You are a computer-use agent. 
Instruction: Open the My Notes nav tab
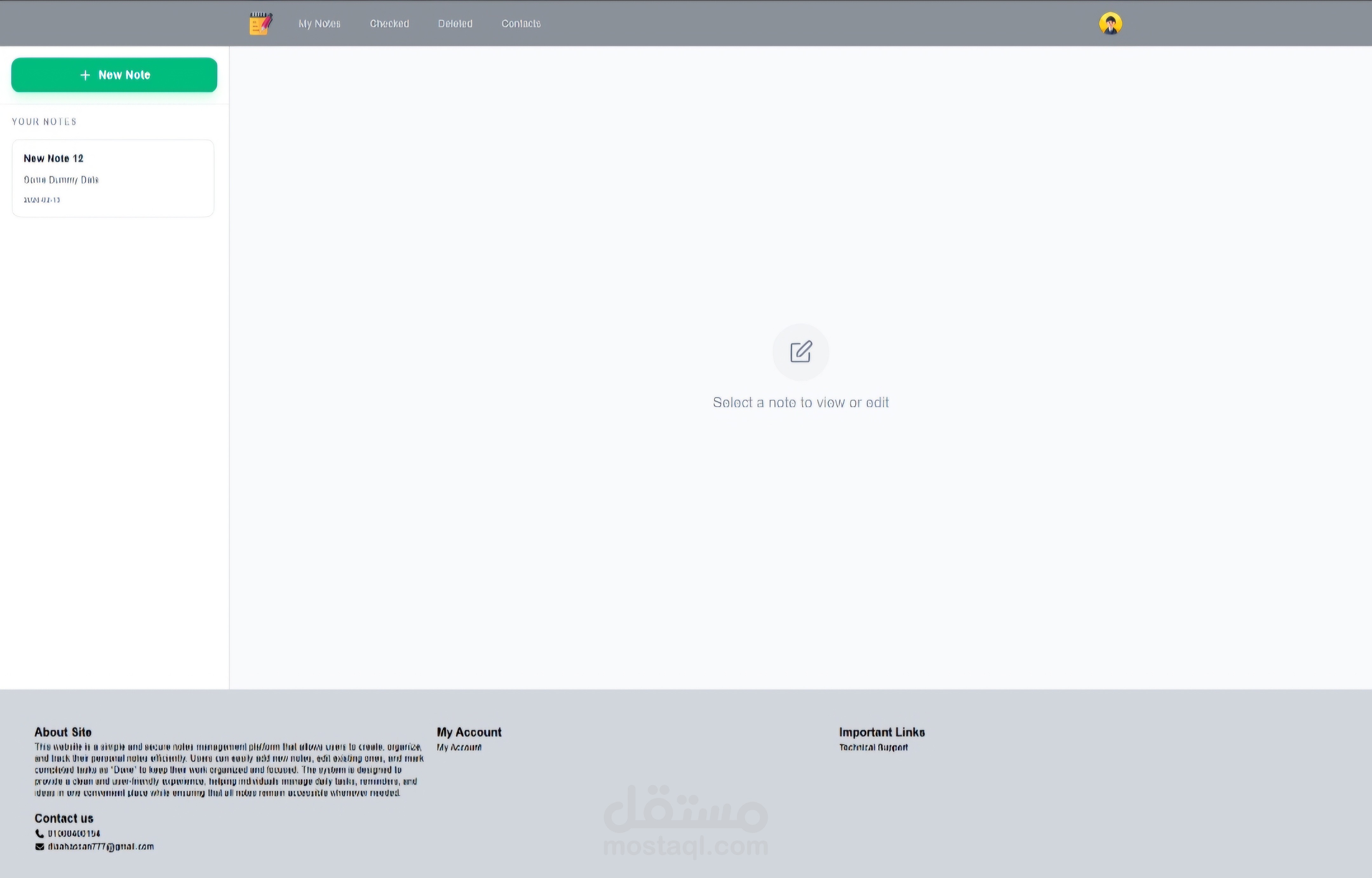click(319, 24)
